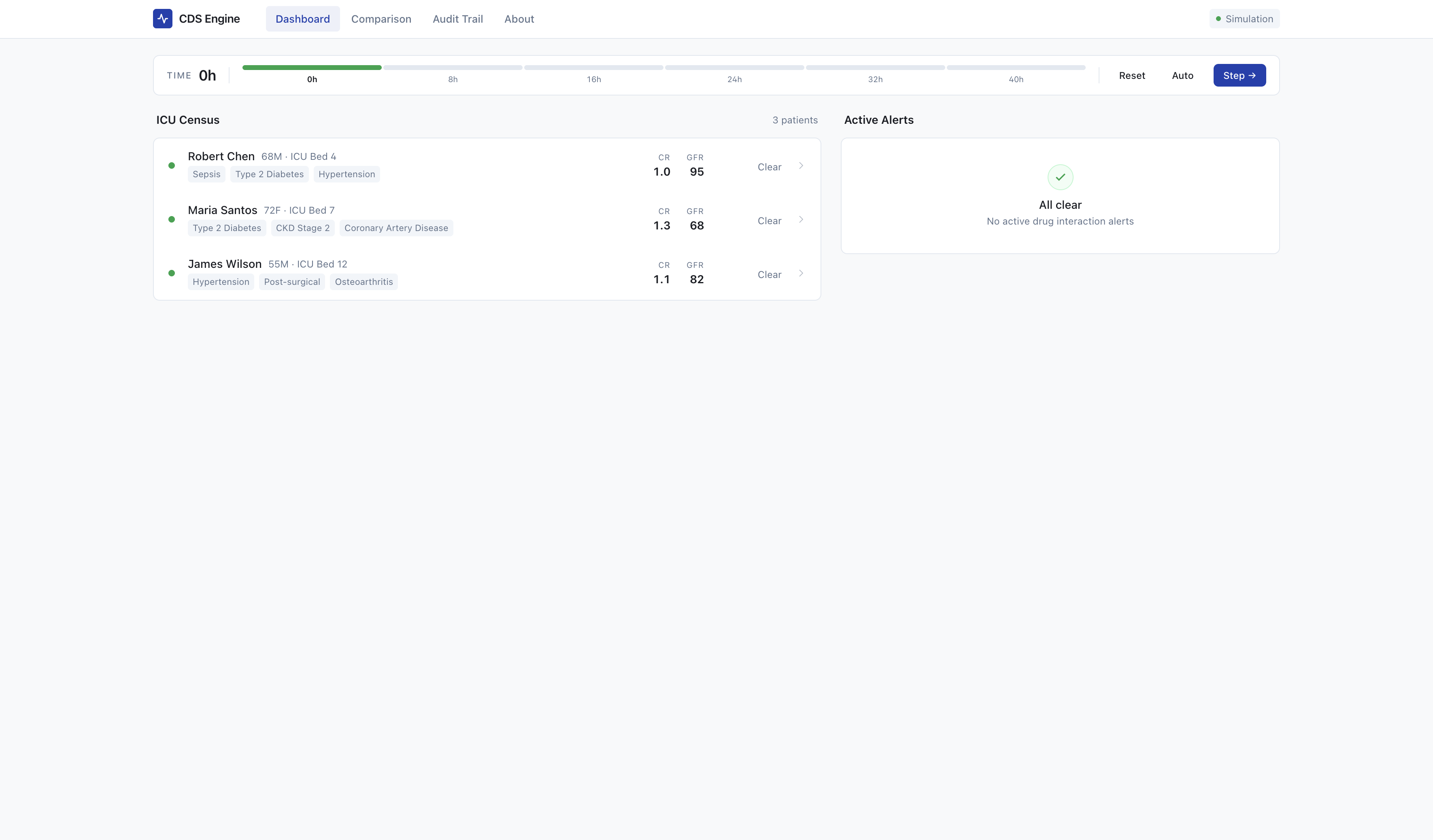Select the Dashboard tab
This screenshot has width=1433, height=840.
(302, 19)
